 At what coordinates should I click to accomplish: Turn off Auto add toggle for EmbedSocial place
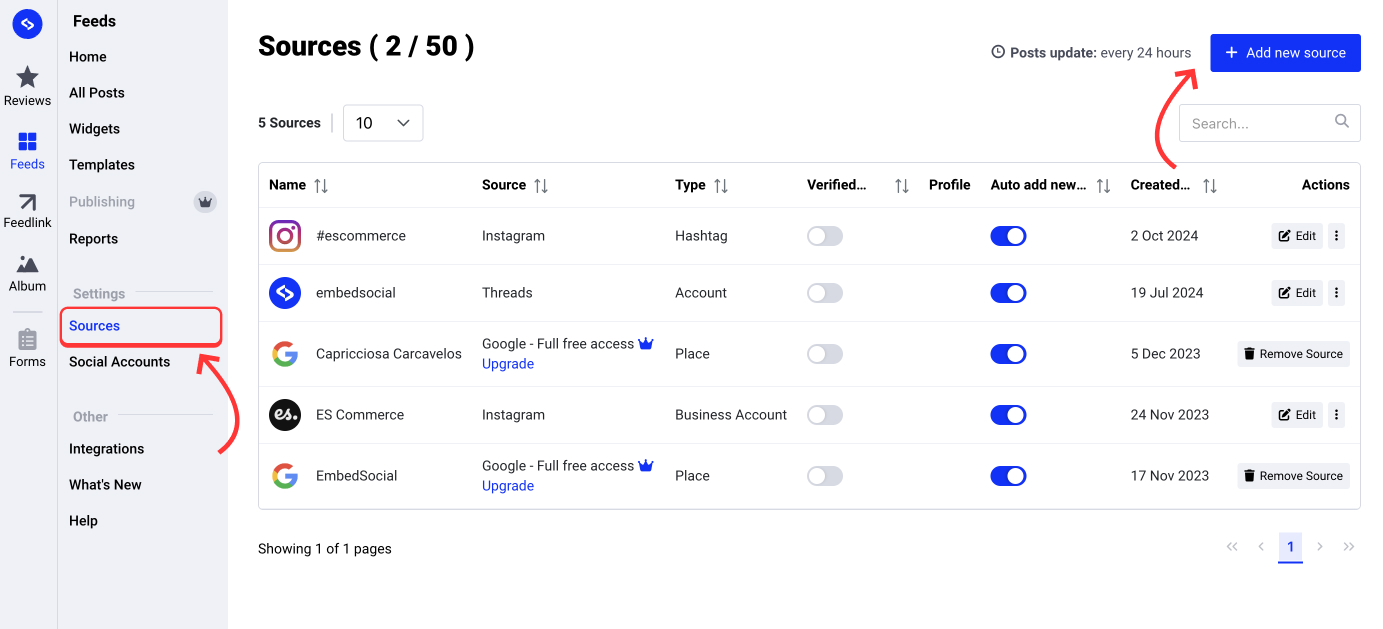[x=1008, y=475]
